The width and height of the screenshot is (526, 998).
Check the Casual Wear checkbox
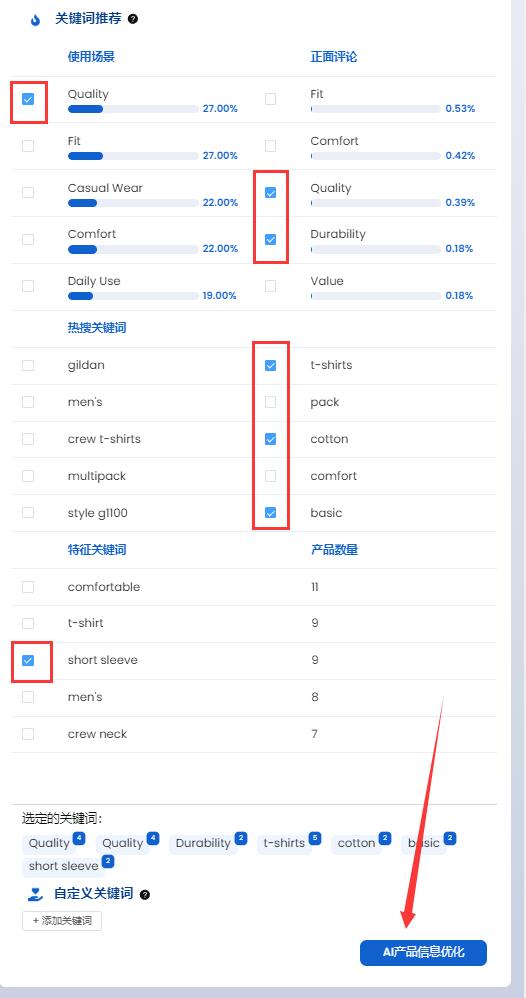[x=28, y=192]
